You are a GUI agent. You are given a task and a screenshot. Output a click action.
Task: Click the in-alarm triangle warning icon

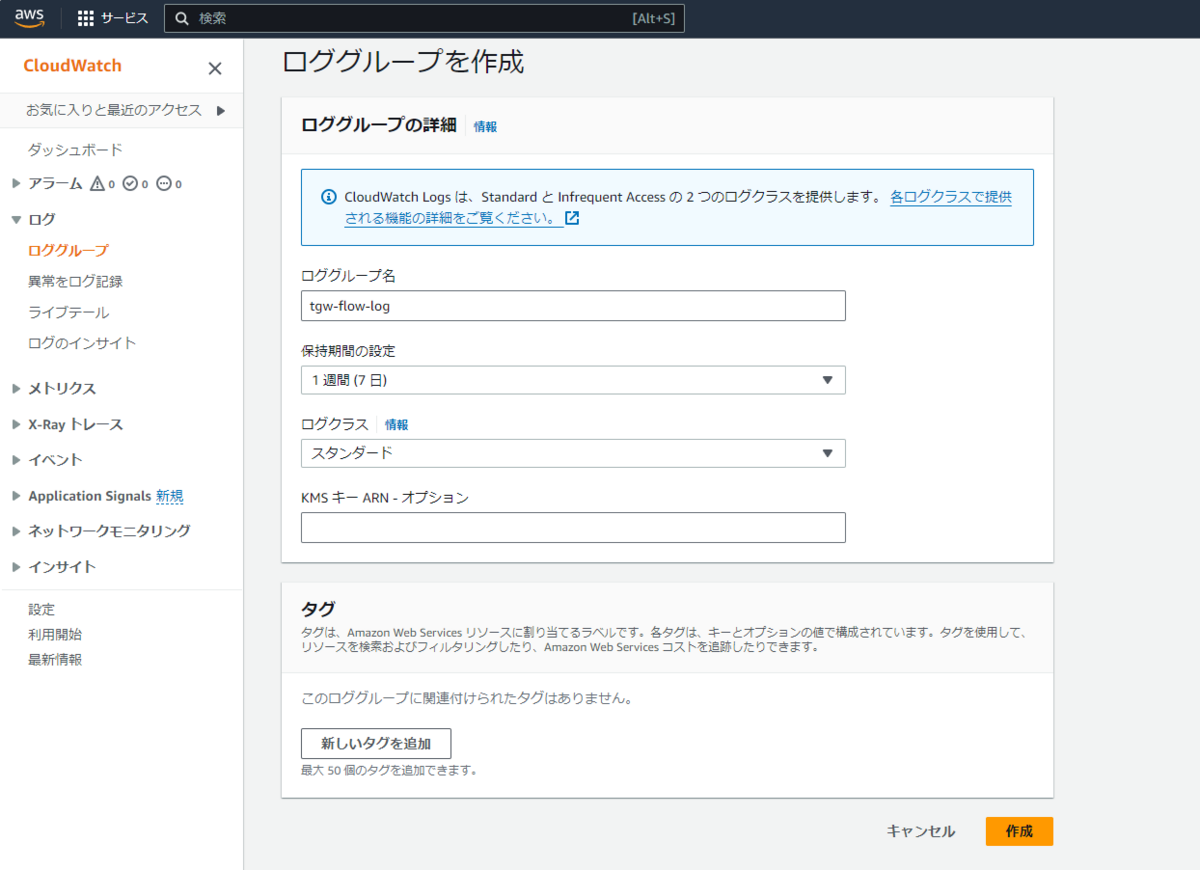click(x=97, y=184)
